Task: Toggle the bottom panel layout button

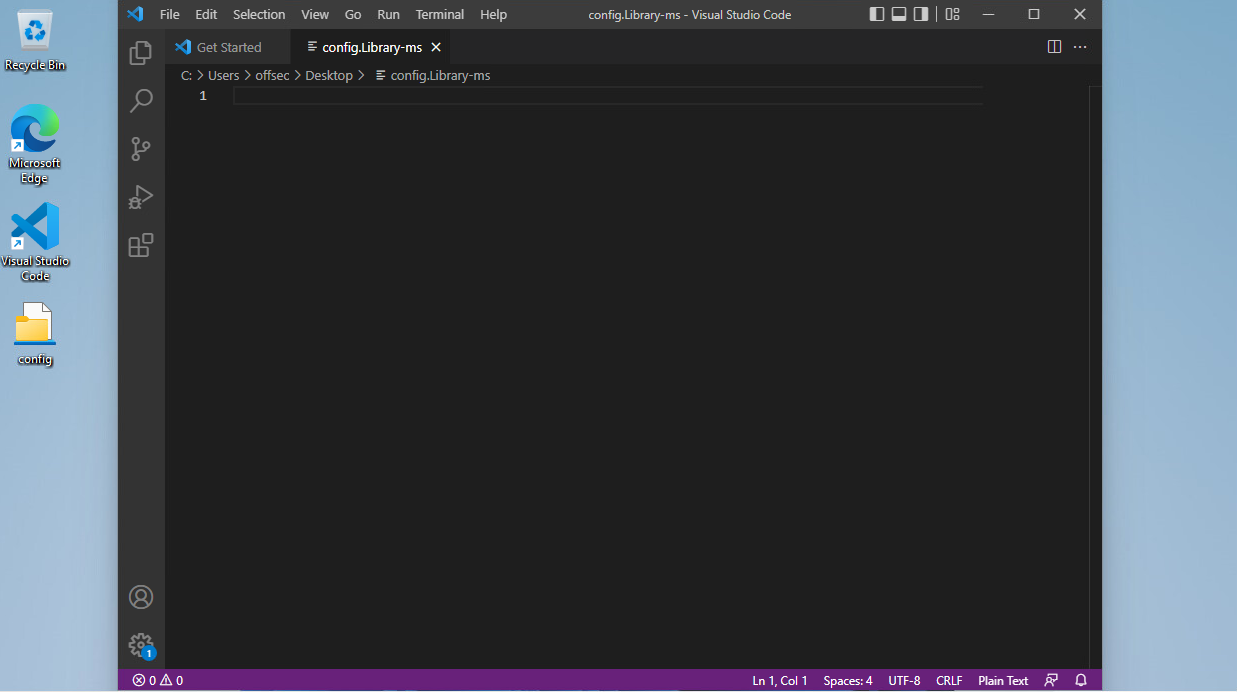Action: [899, 14]
